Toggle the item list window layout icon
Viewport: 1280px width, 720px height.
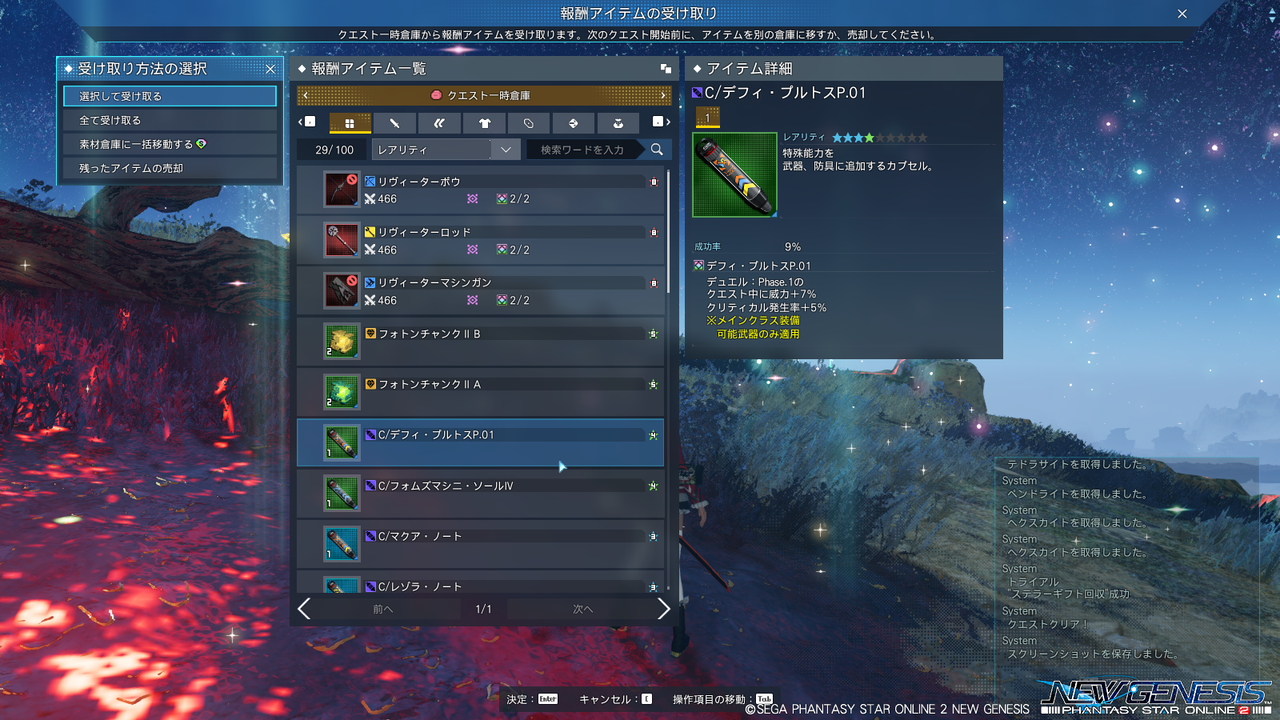tap(666, 69)
